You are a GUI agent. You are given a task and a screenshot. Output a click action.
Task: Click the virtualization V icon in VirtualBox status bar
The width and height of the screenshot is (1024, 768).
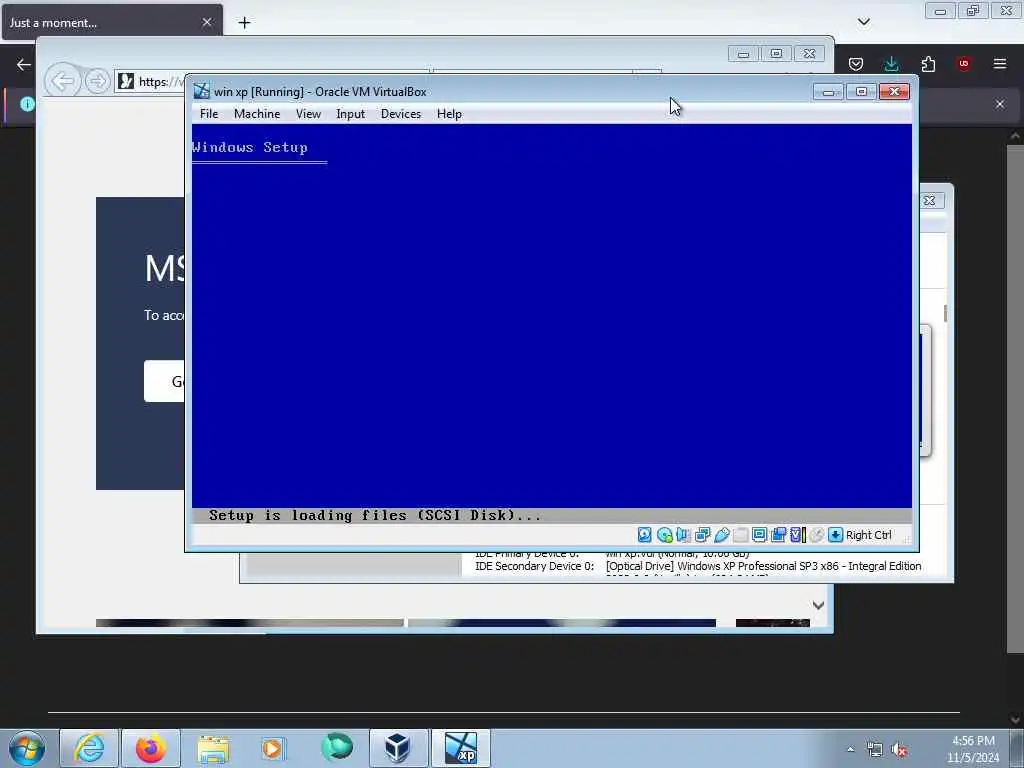797,535
